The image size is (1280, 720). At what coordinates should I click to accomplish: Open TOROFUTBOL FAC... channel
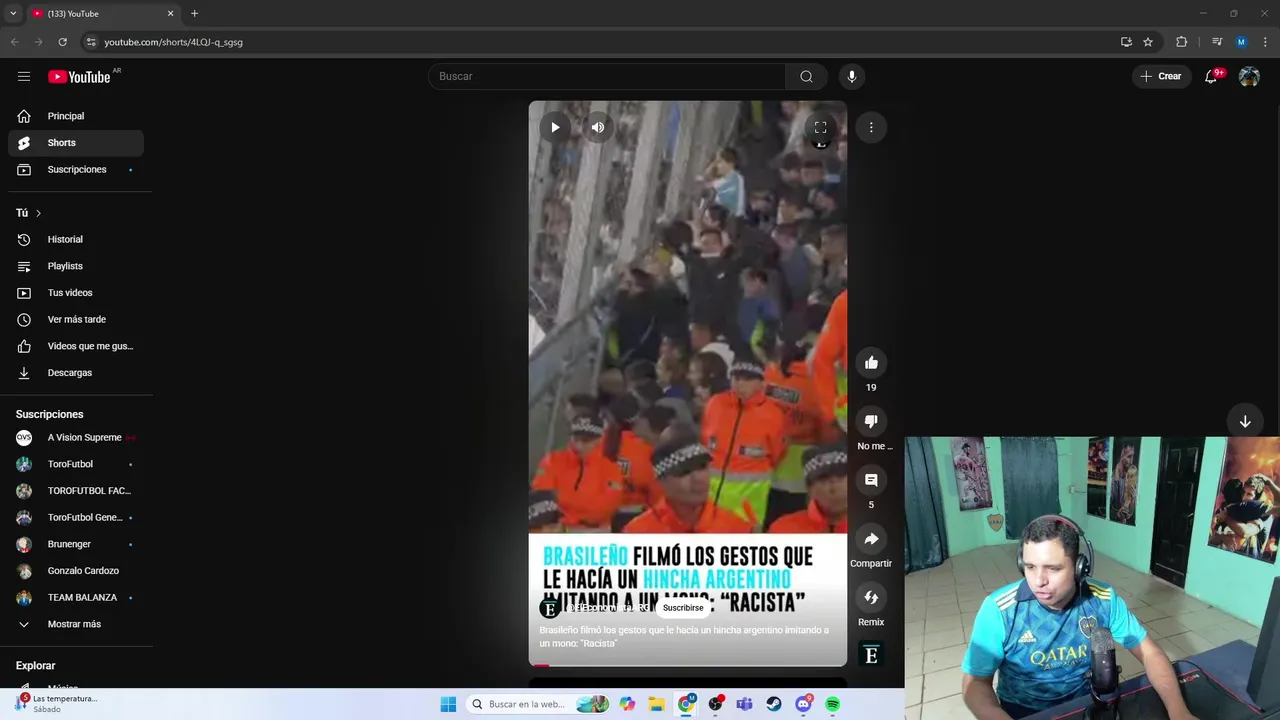pyautogui.click(x=76, y=491)
